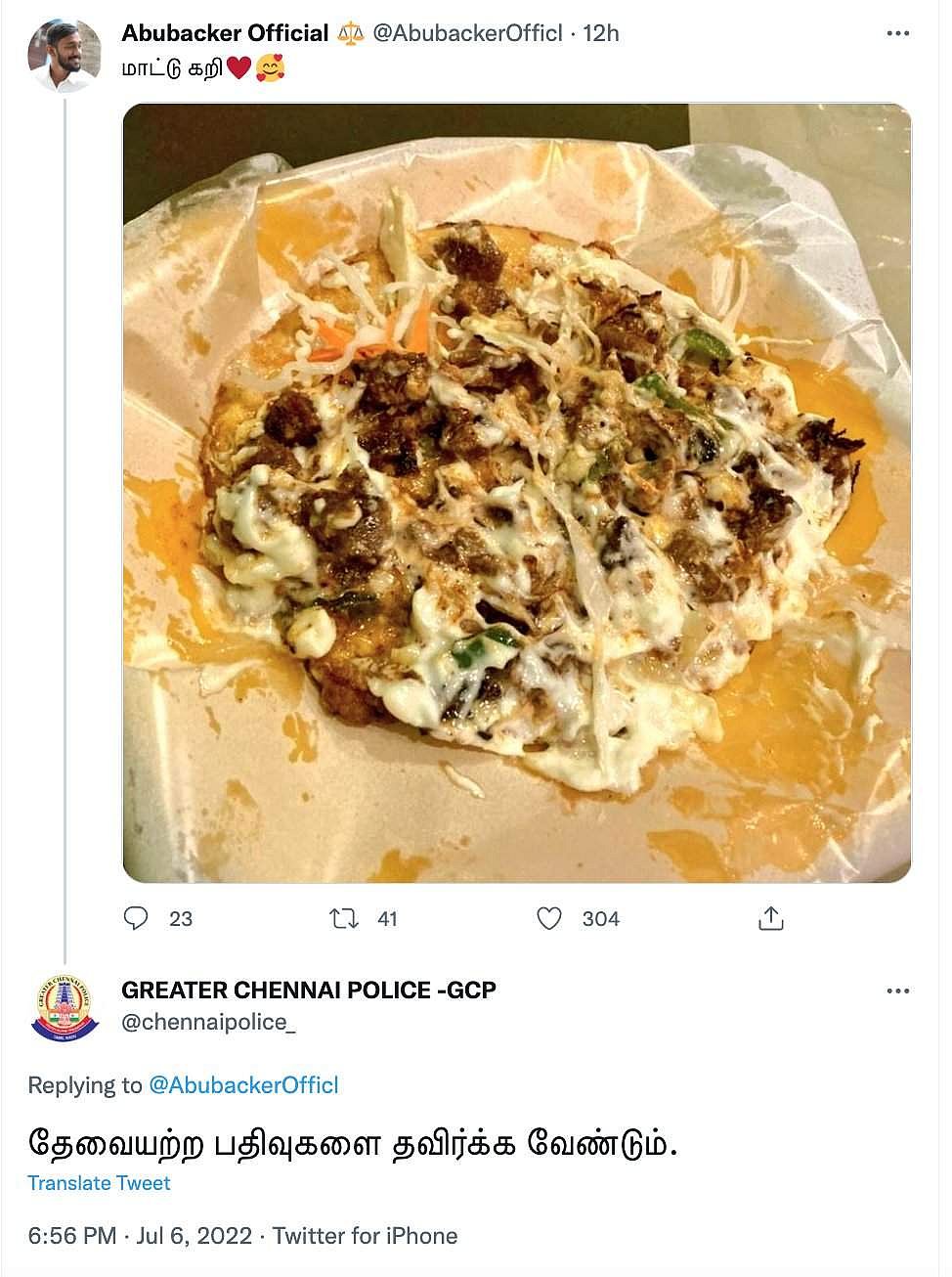This screenshot has height=1277, width=952.
Task: Open Abubacker Official's profile picture
Action: tap(65, 55)
